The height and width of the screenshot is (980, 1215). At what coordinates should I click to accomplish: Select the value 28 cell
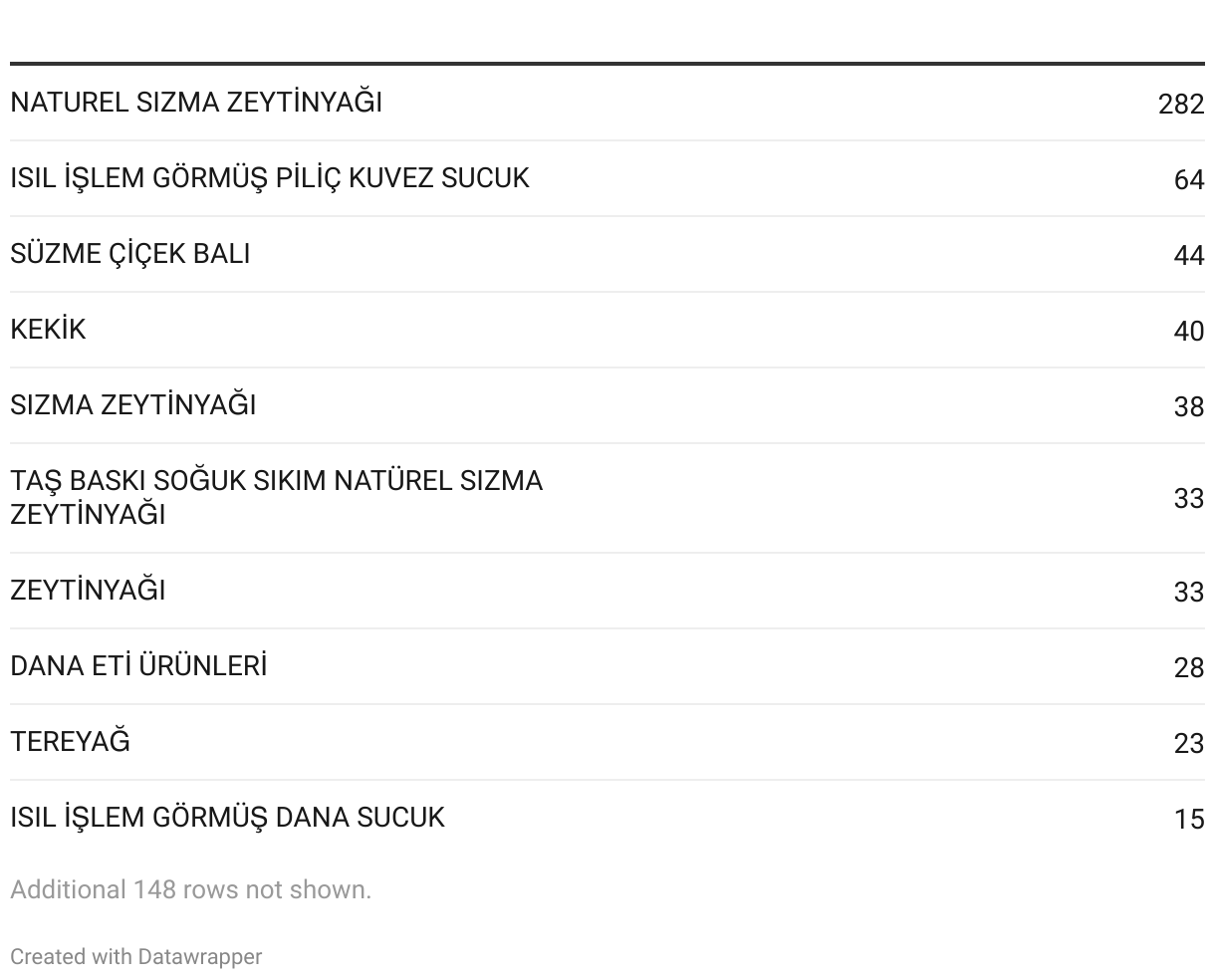click(x=1188, y=668)
